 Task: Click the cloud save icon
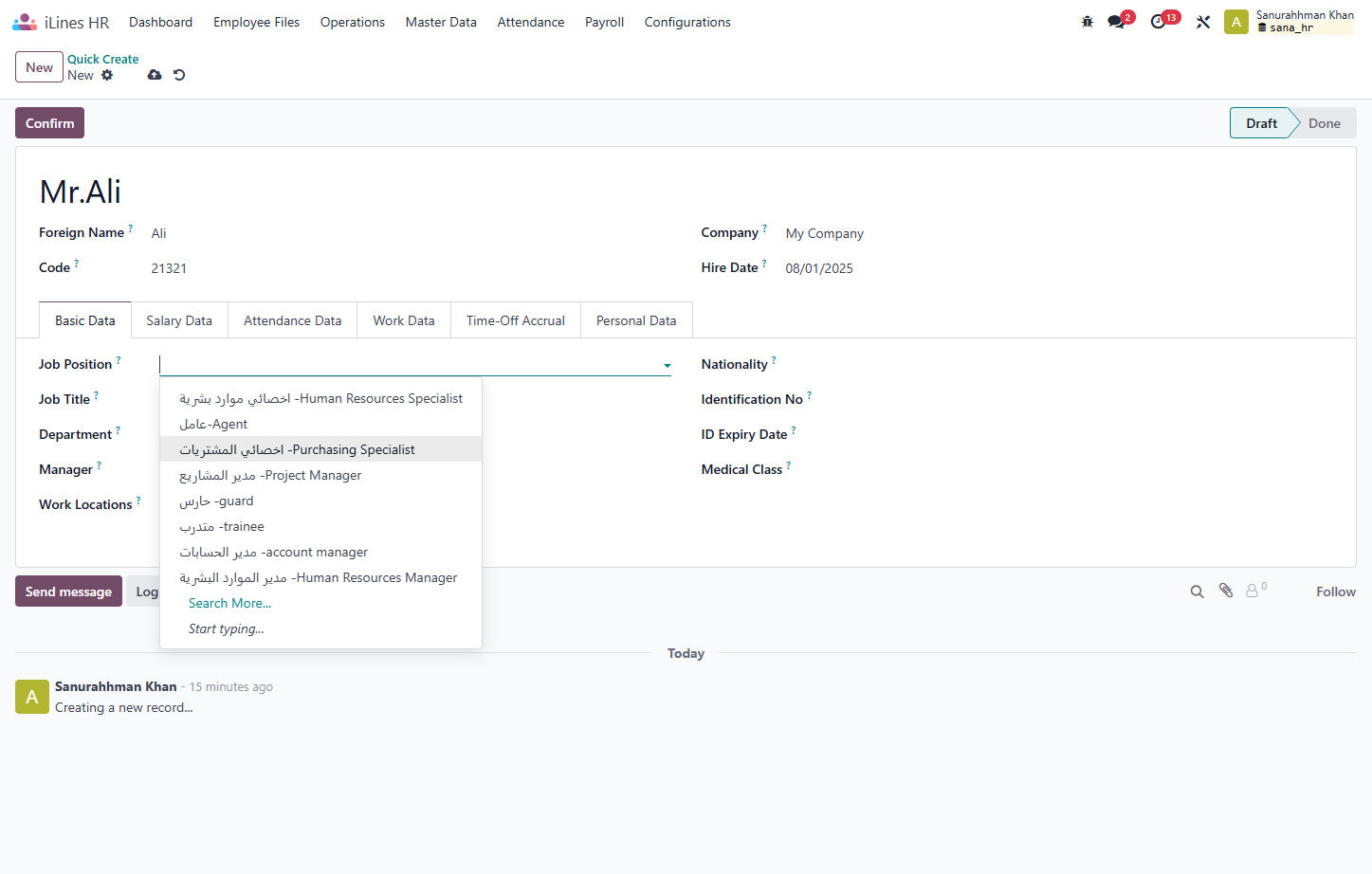(x=155, y=75)
